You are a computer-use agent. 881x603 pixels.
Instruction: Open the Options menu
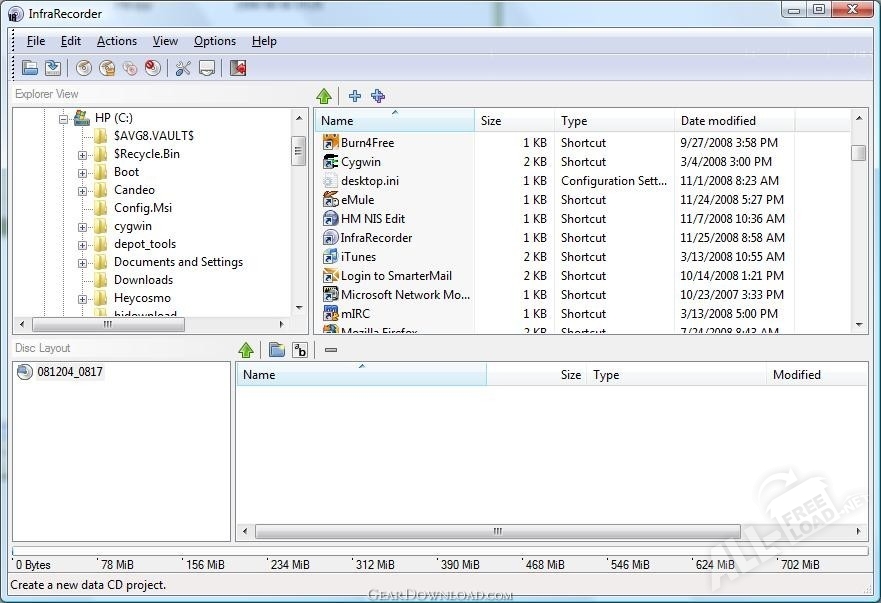[214, 41]
